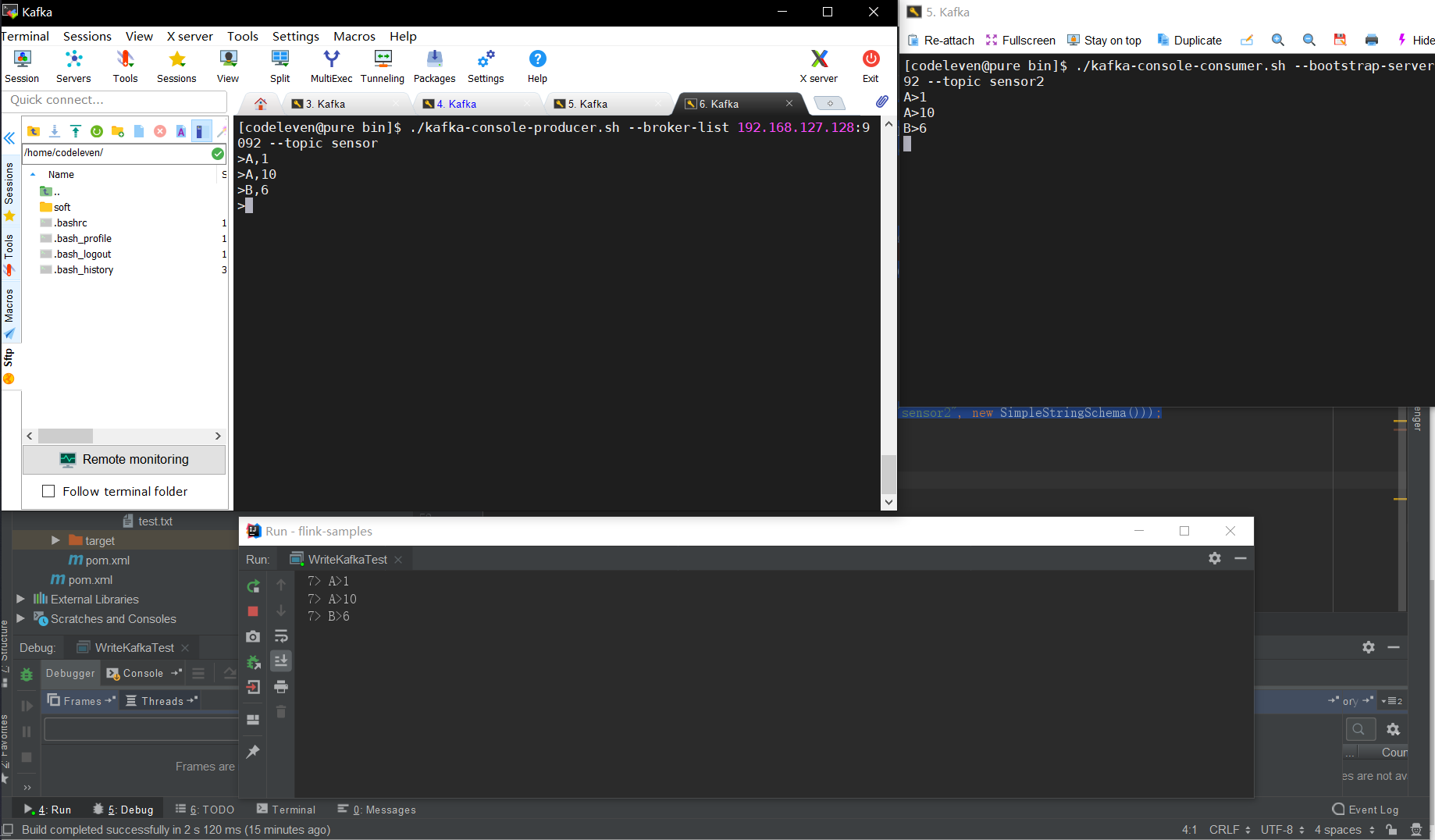Click the Quick connect input field
Viewport: 1435px width, 840px height.
pos(115,100)
